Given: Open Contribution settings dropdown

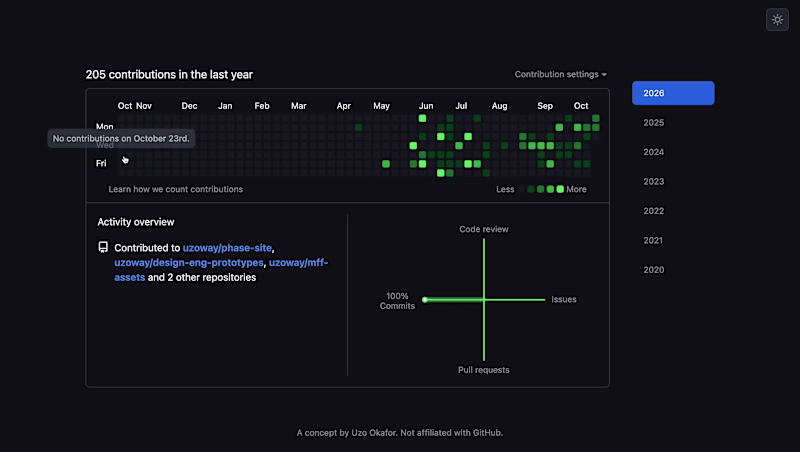Looking at the screenshot, I should (561, 74).
